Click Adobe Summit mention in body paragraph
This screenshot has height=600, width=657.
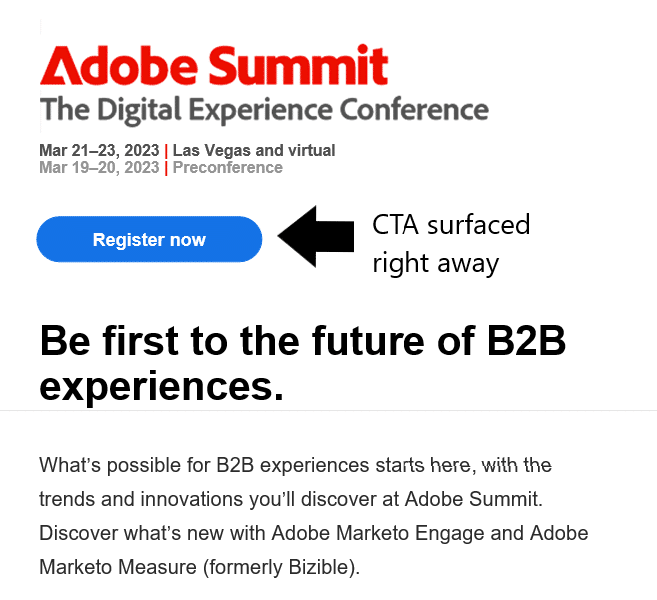(473, 499)
